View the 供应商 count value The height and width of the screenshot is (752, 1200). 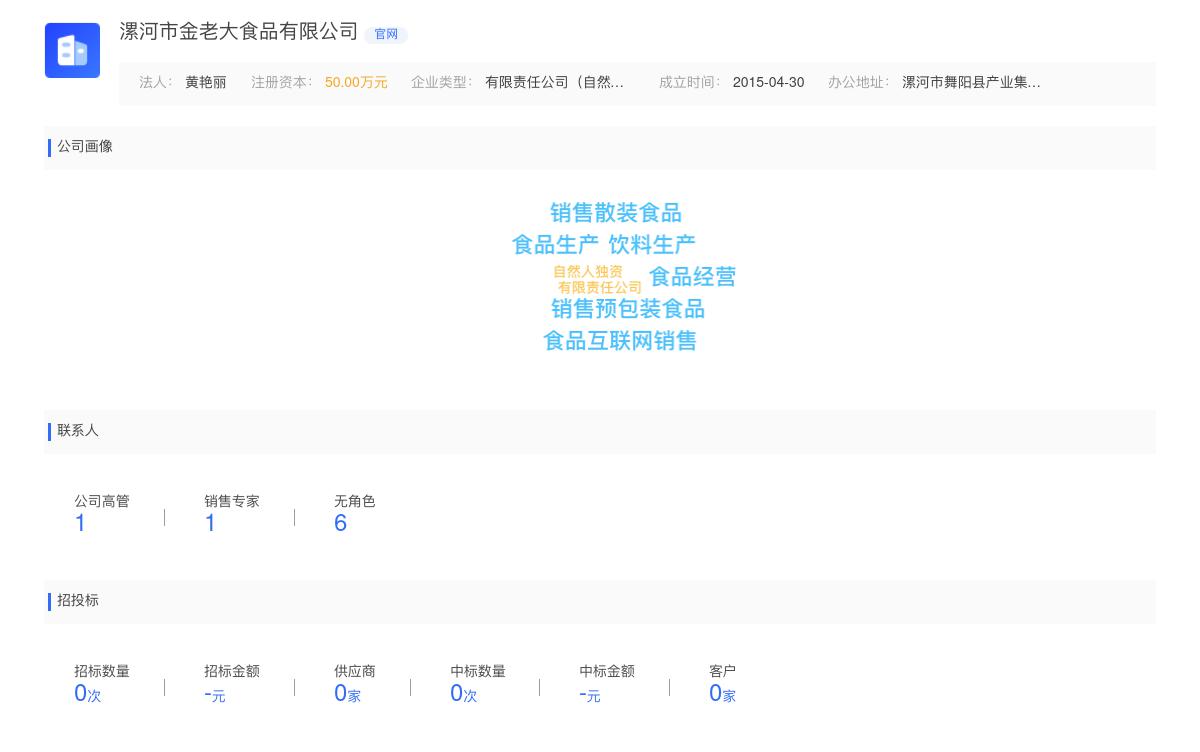tap(346, 693)
